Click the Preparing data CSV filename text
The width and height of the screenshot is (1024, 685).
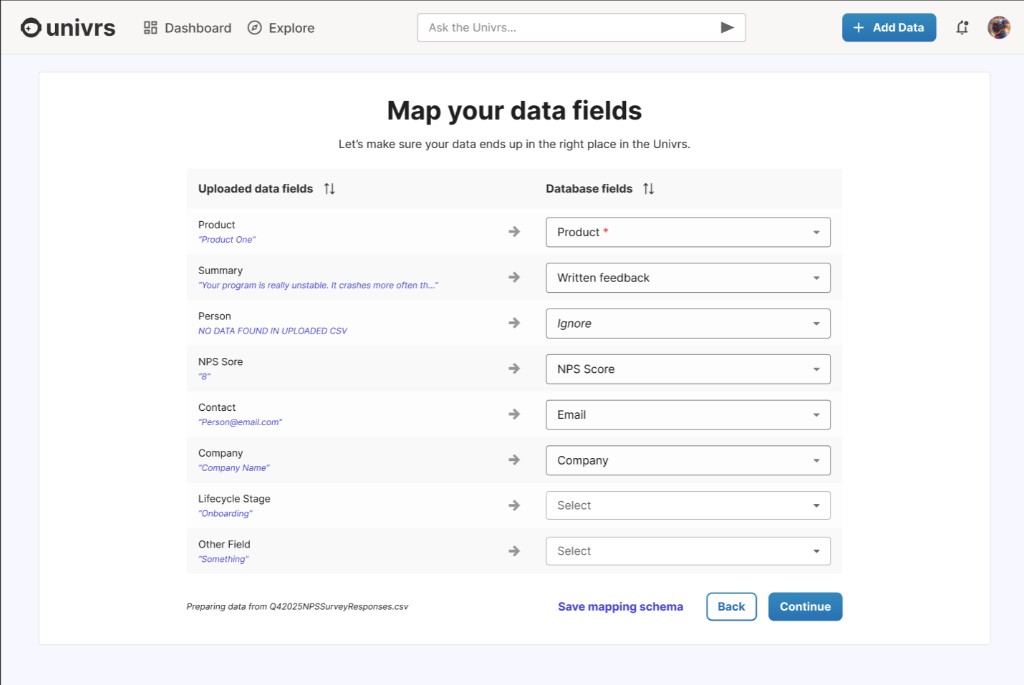pyautogui.click(x=297, y=607)
